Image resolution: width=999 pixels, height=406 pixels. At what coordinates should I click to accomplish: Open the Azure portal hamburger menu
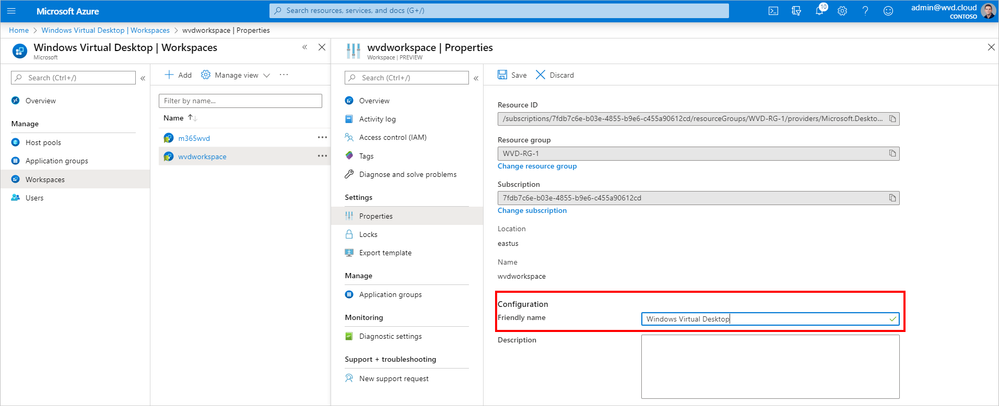pyautogui.click(x=11, y=11)
